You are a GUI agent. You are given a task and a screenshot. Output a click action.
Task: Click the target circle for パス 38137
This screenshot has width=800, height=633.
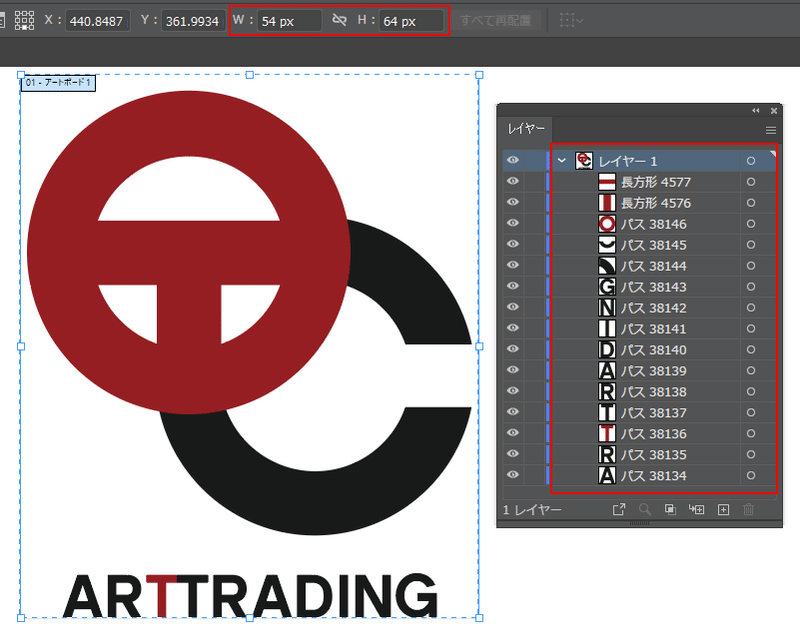(751, 412)
